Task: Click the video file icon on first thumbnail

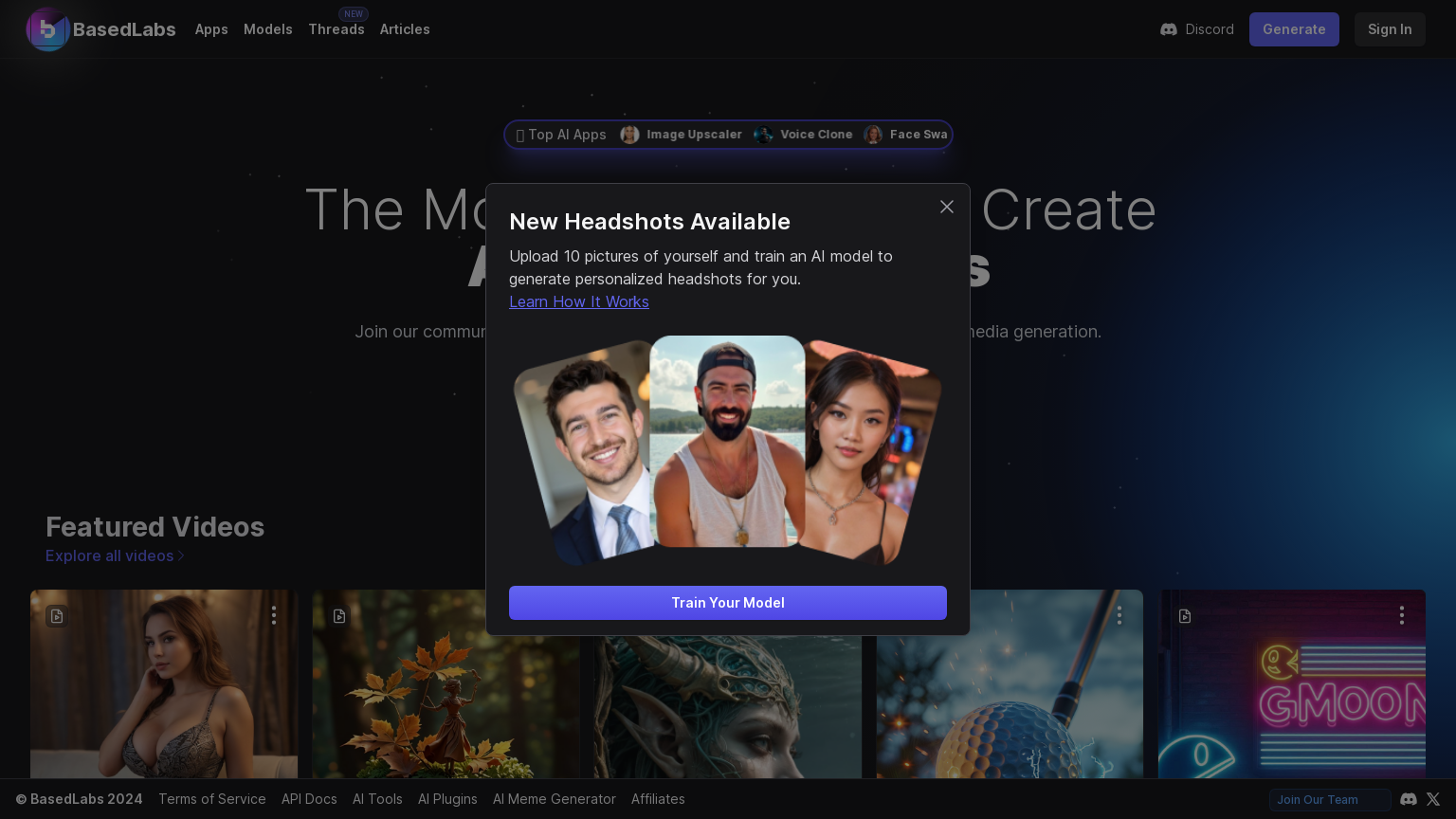Action: pos(56,616)
